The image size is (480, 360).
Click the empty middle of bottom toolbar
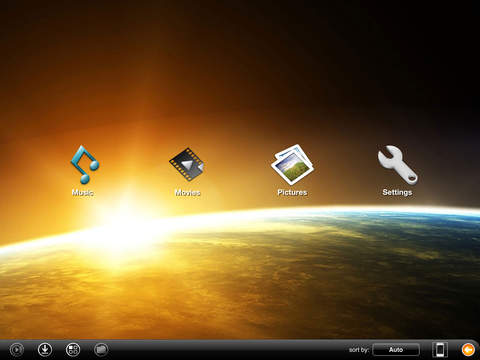tap(227, 350)
